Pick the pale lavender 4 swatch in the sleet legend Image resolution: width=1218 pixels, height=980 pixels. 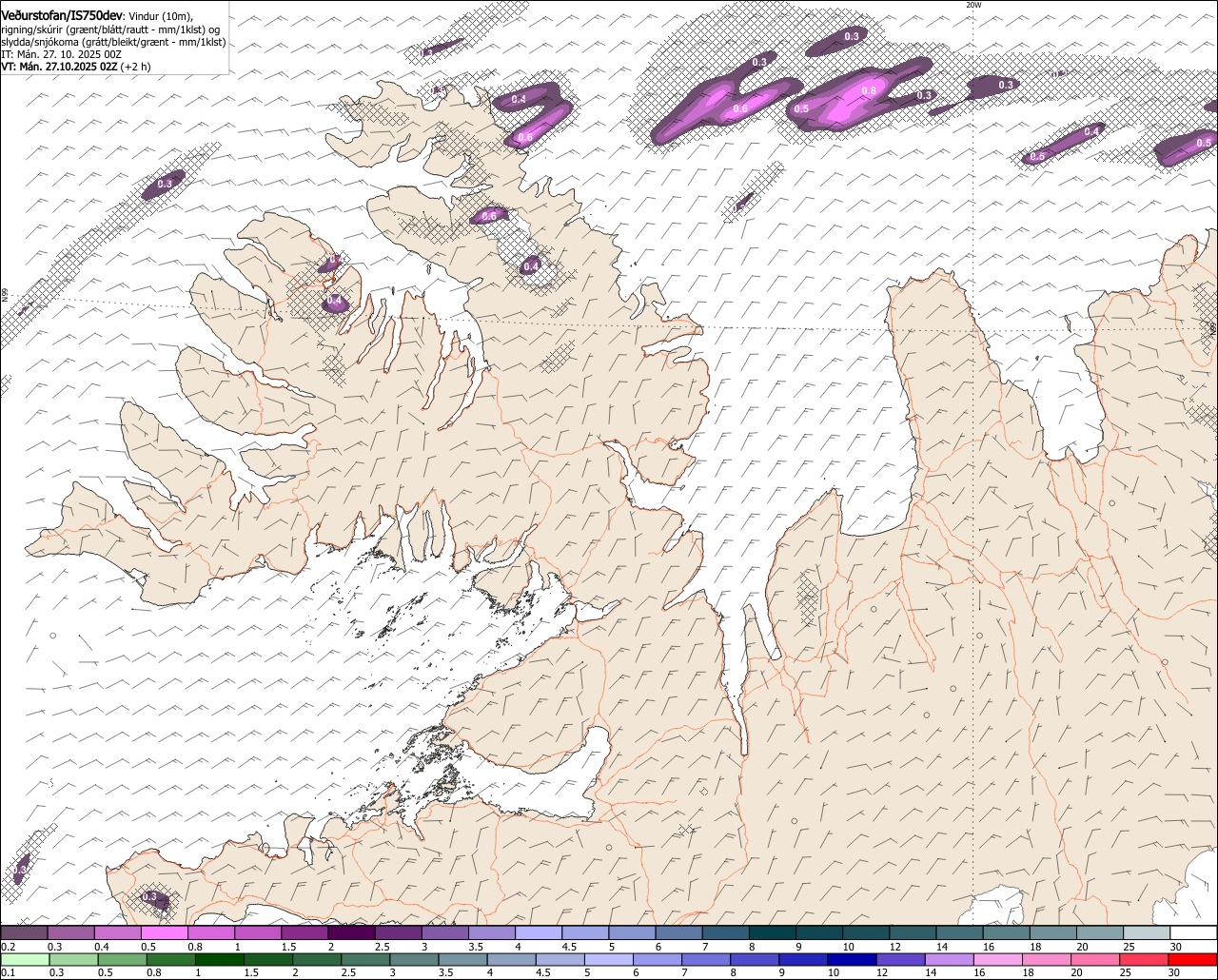point(539,932)
